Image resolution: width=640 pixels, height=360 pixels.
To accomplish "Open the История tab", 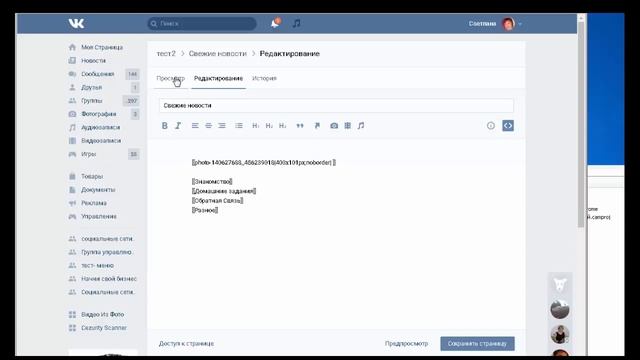I will tap(264, 78).
